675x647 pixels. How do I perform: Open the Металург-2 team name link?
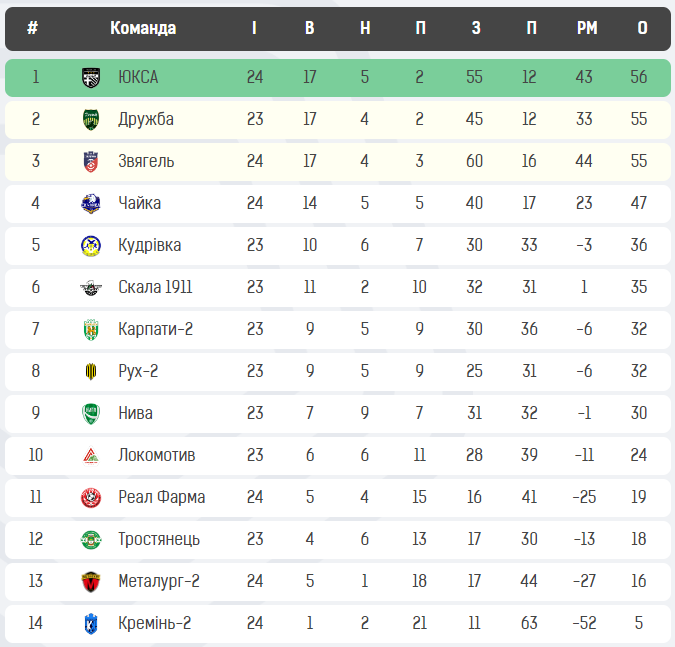[159, 581]
